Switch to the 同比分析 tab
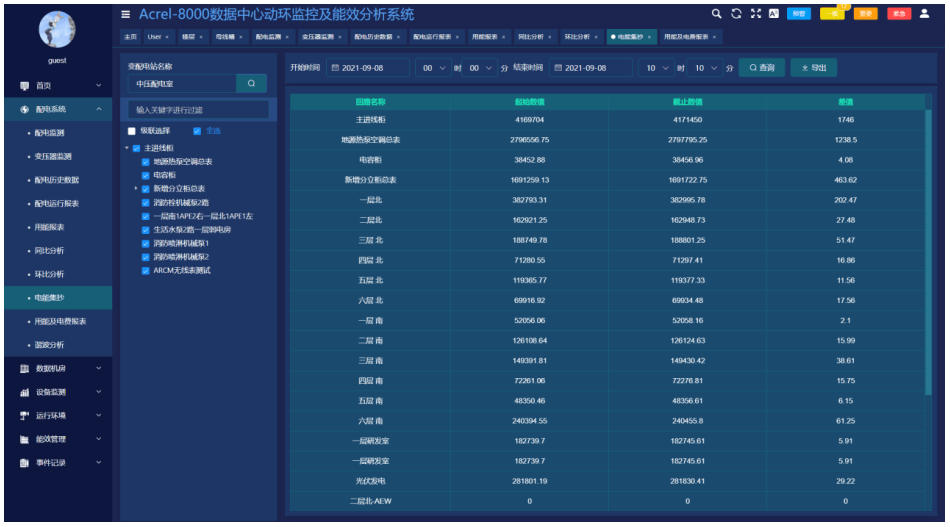Image resolution: width=950 pixels, height=527 pixels. [530, 37]
